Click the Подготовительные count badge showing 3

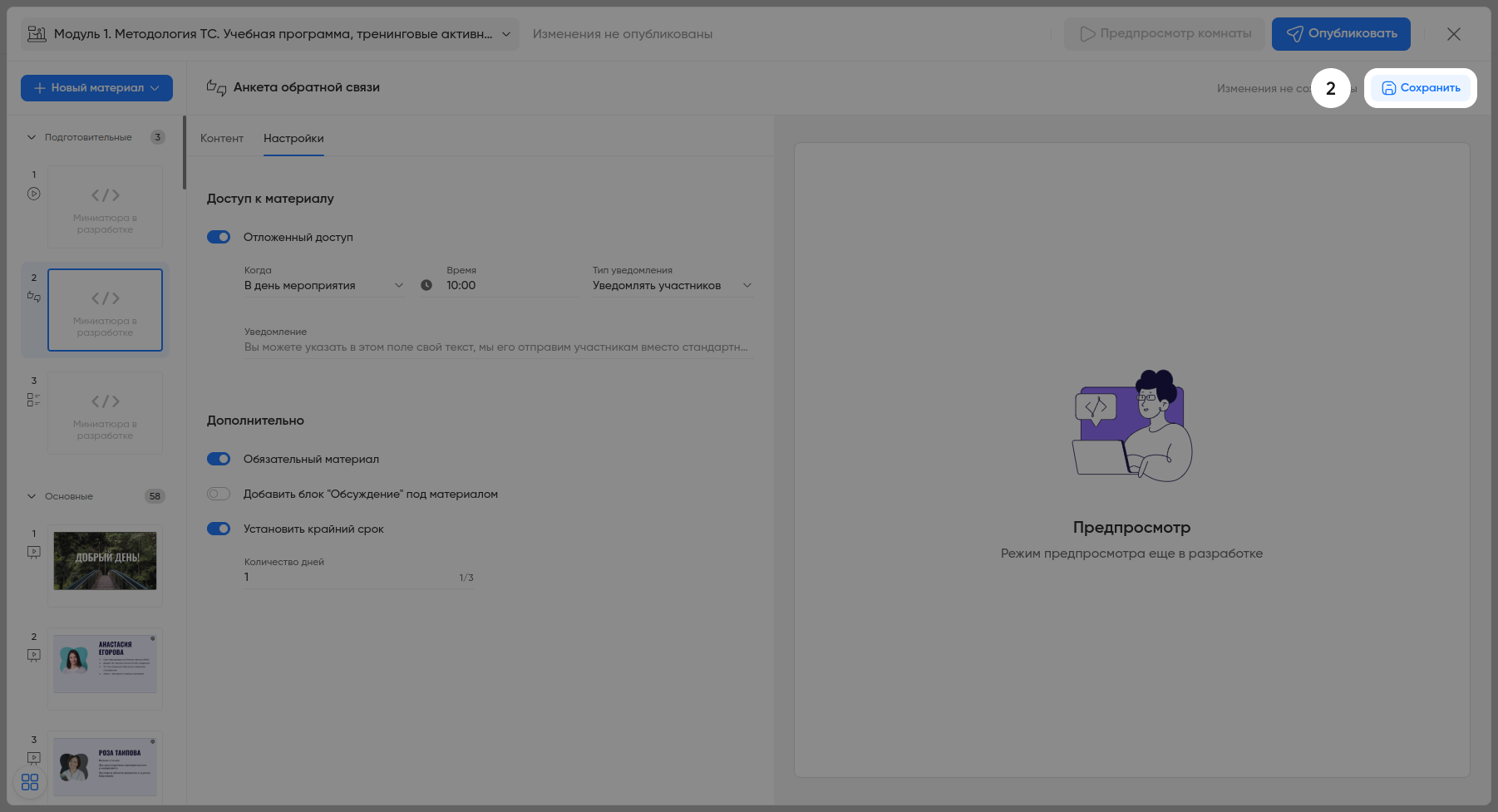[158, 137]
